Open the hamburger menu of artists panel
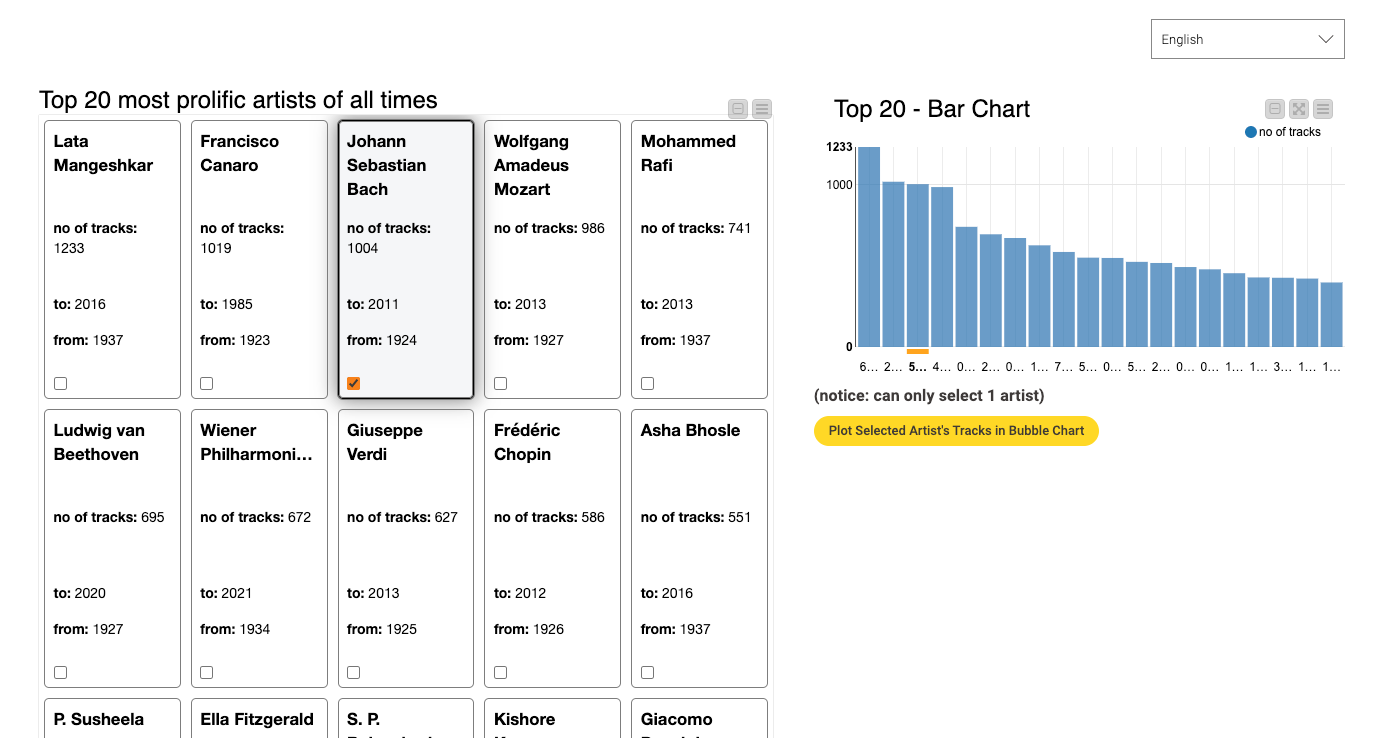 coord(762,109)
